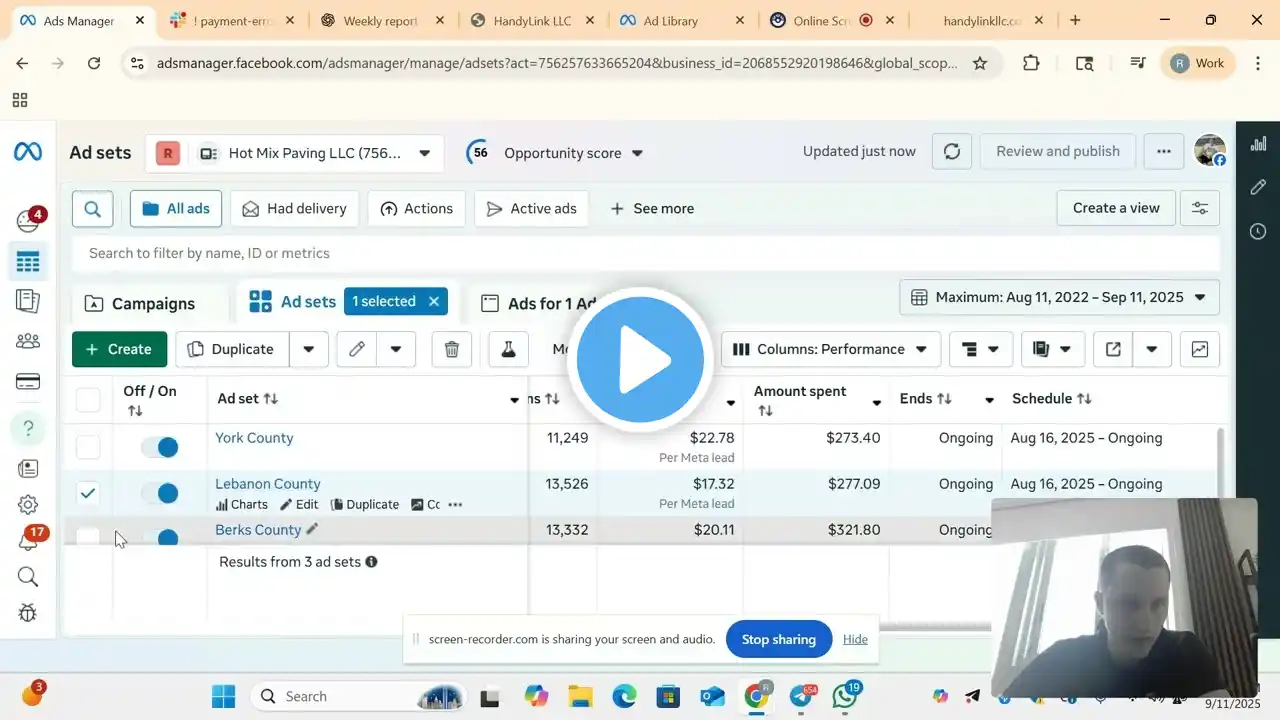Image resolution: width=1280 pixels, height=720 pixels.
Task: Open the charts icon at far right of toolbar
Action: (x=1199, y=349)
